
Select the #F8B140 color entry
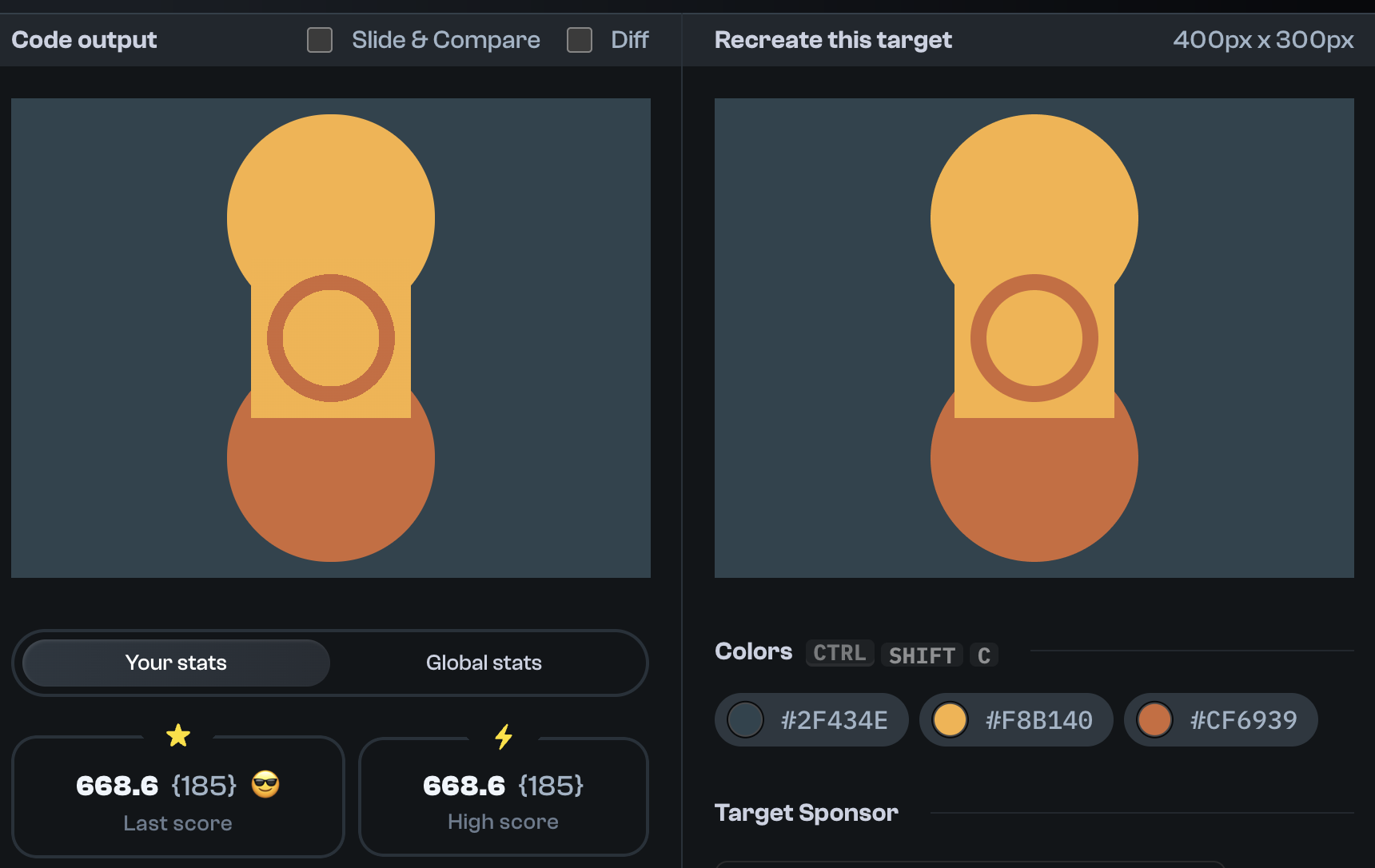[1015, 719]
